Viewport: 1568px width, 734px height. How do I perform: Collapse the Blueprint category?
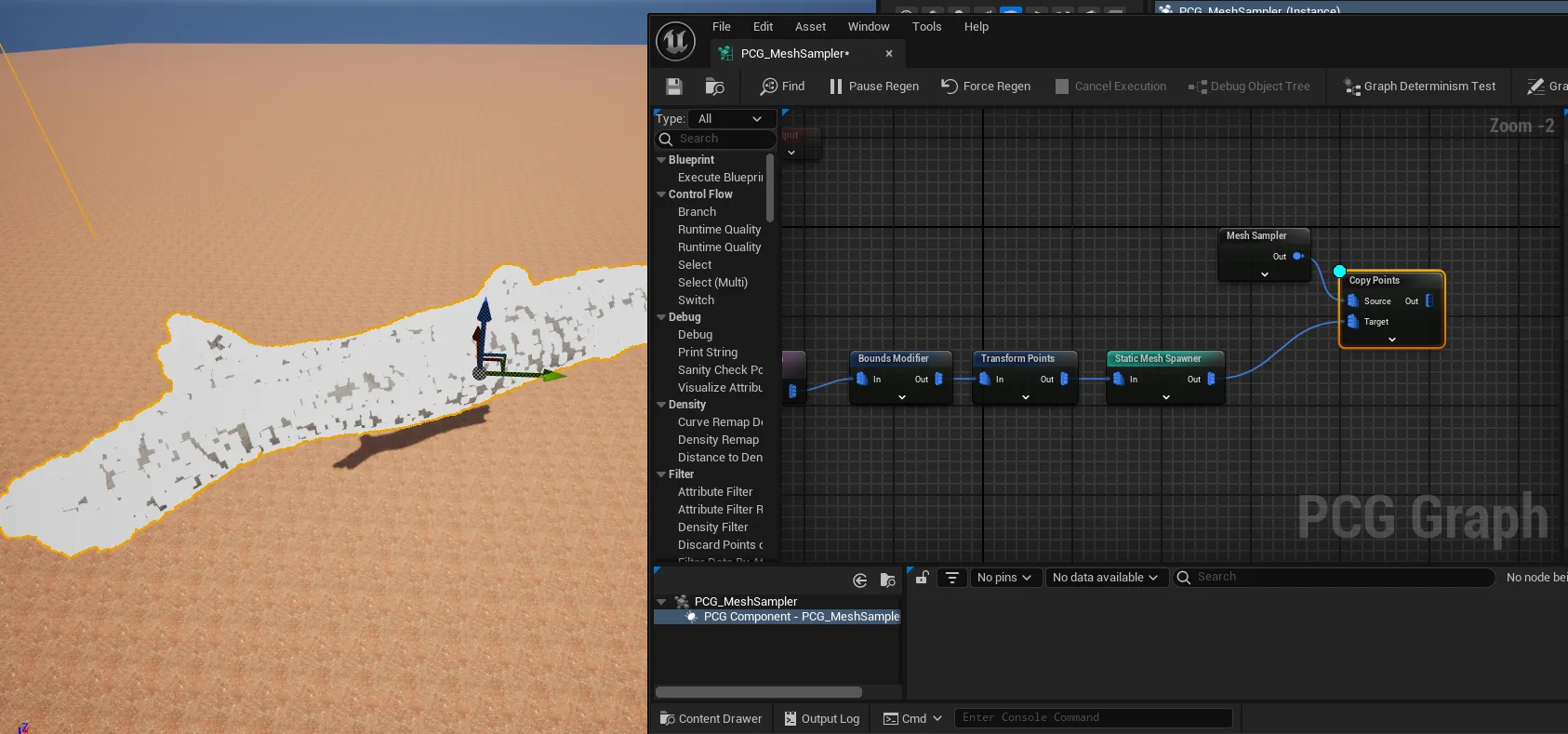coord(661,160)
